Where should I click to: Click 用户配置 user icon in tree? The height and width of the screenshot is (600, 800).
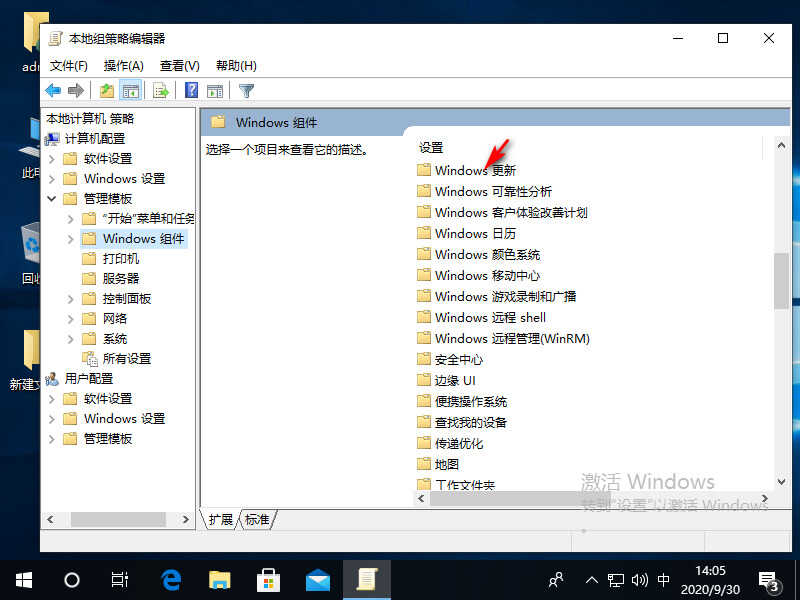point(52,379)
